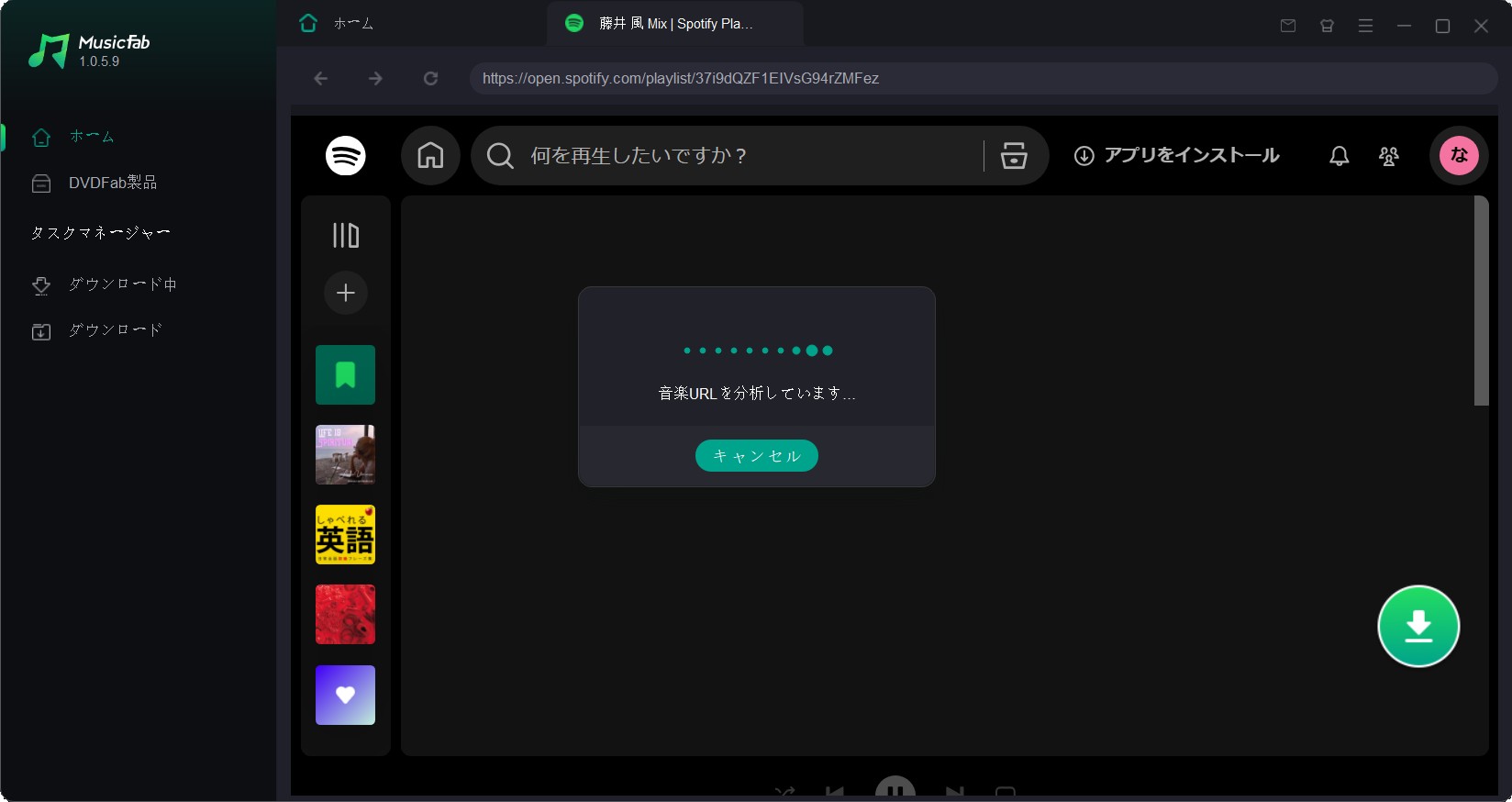The width and height of the screenshot is (1512, 802).
Task: Open the しゃべれる英語 playlist thumbnail
Action: tap(346, 534)
